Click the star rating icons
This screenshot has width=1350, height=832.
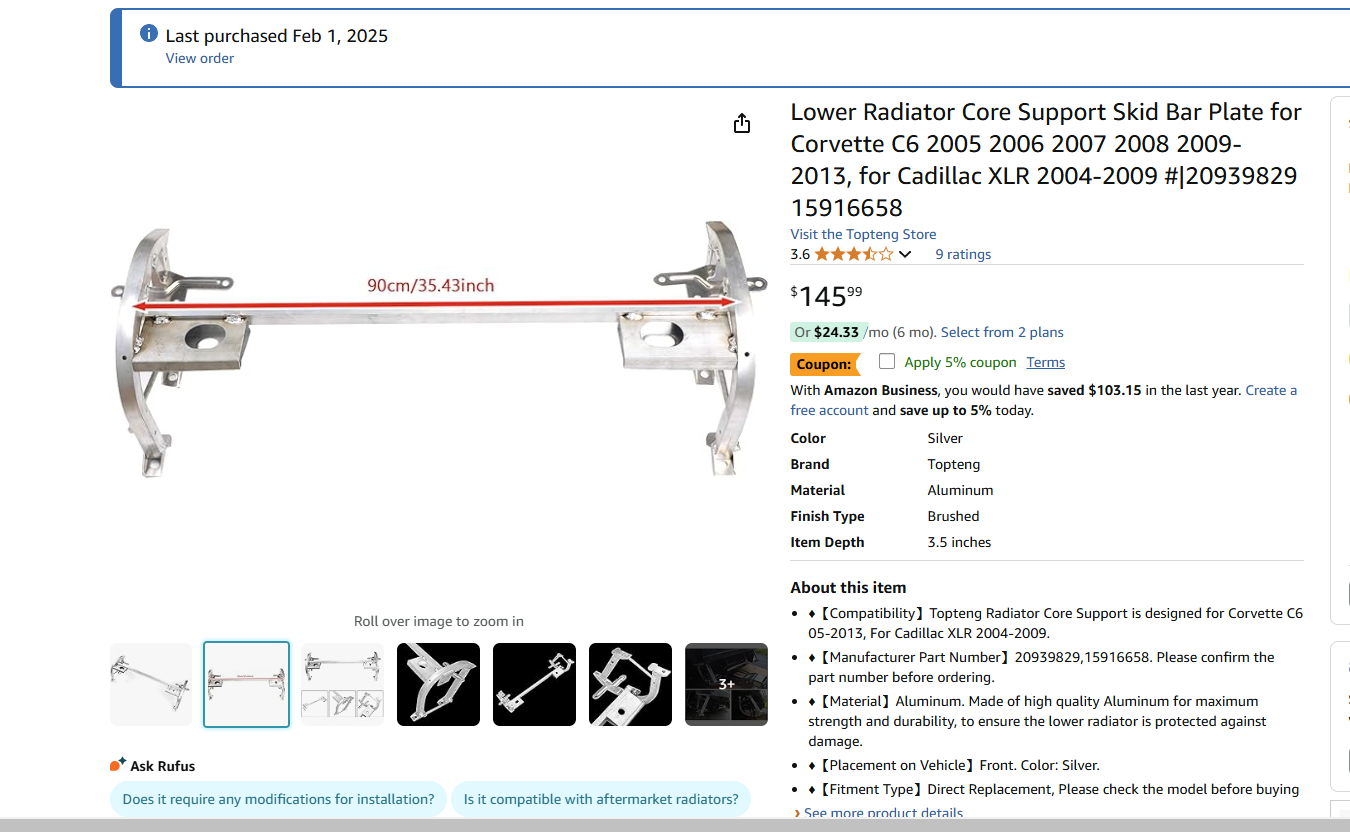pos(853,254)
